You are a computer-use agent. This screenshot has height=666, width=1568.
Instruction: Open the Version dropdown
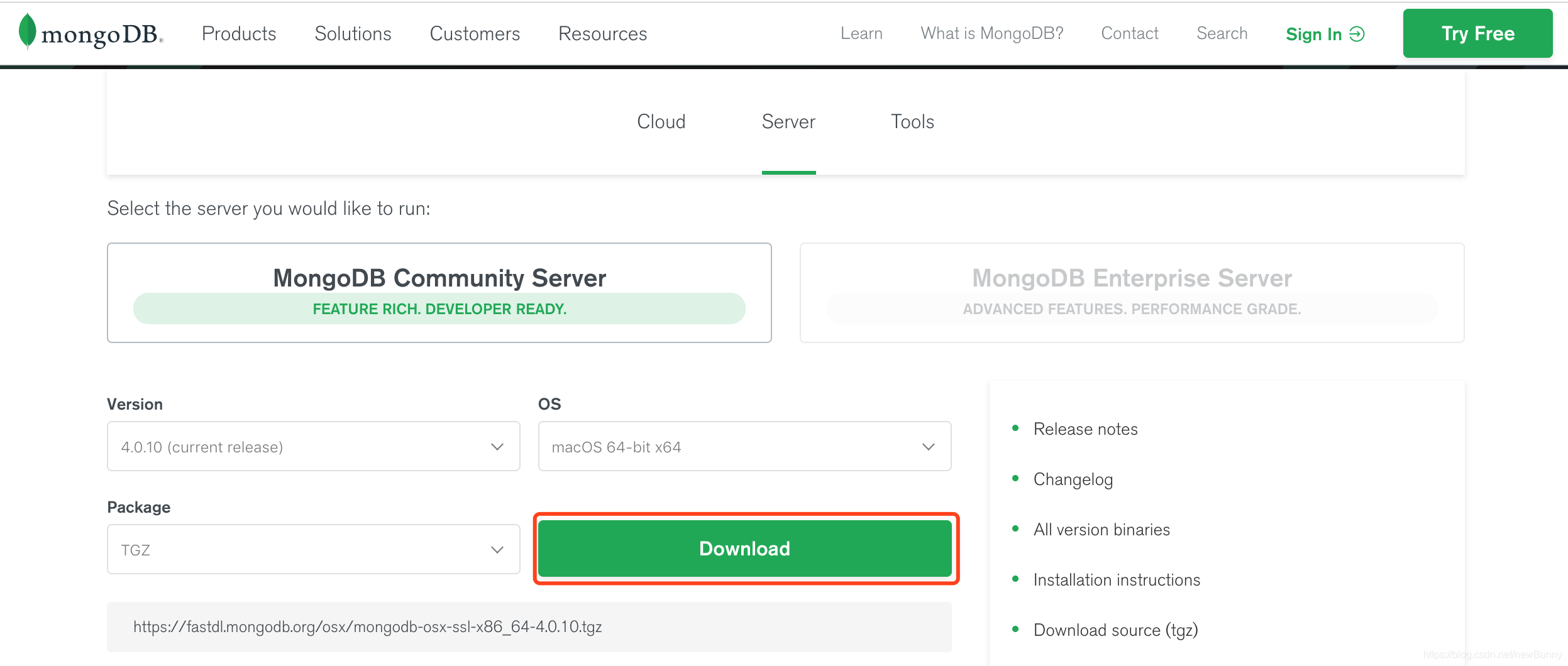[312, 446]
